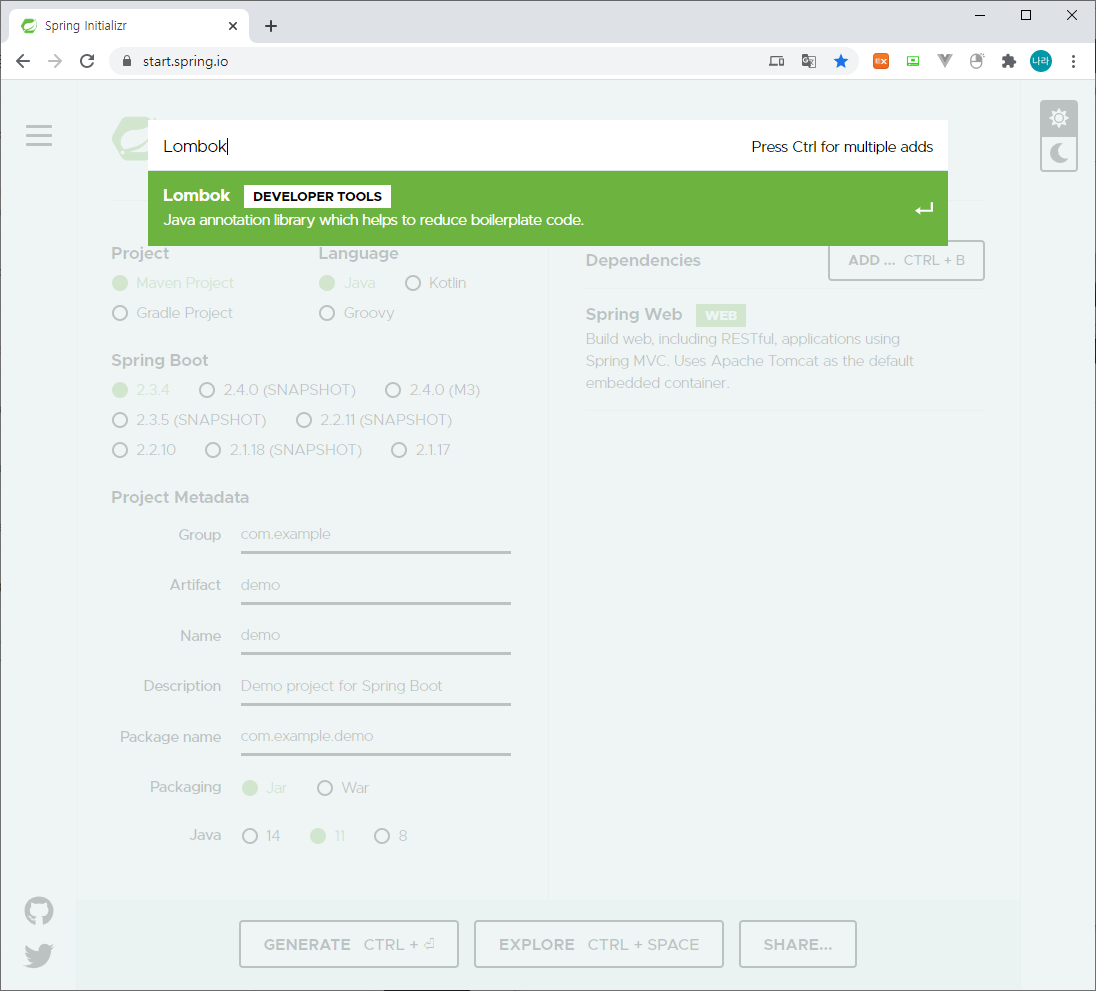Bookmark this page with the star icon

click(x=841, y=62)
